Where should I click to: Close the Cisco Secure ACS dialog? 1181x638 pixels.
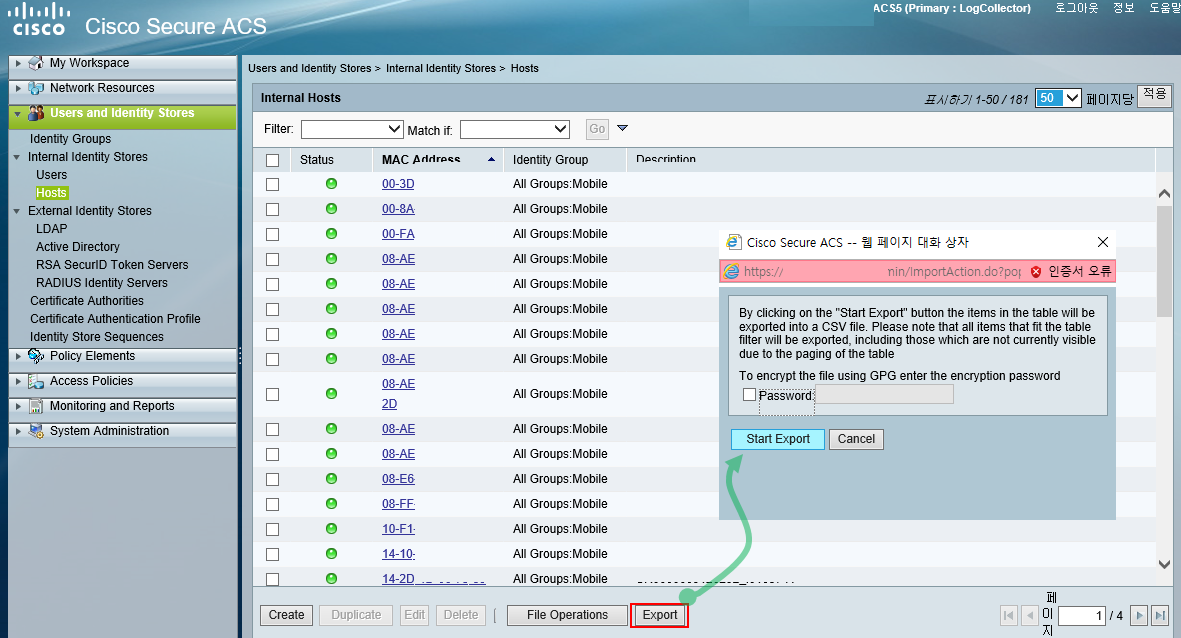pyautogui.click(x=1103, y=242)
